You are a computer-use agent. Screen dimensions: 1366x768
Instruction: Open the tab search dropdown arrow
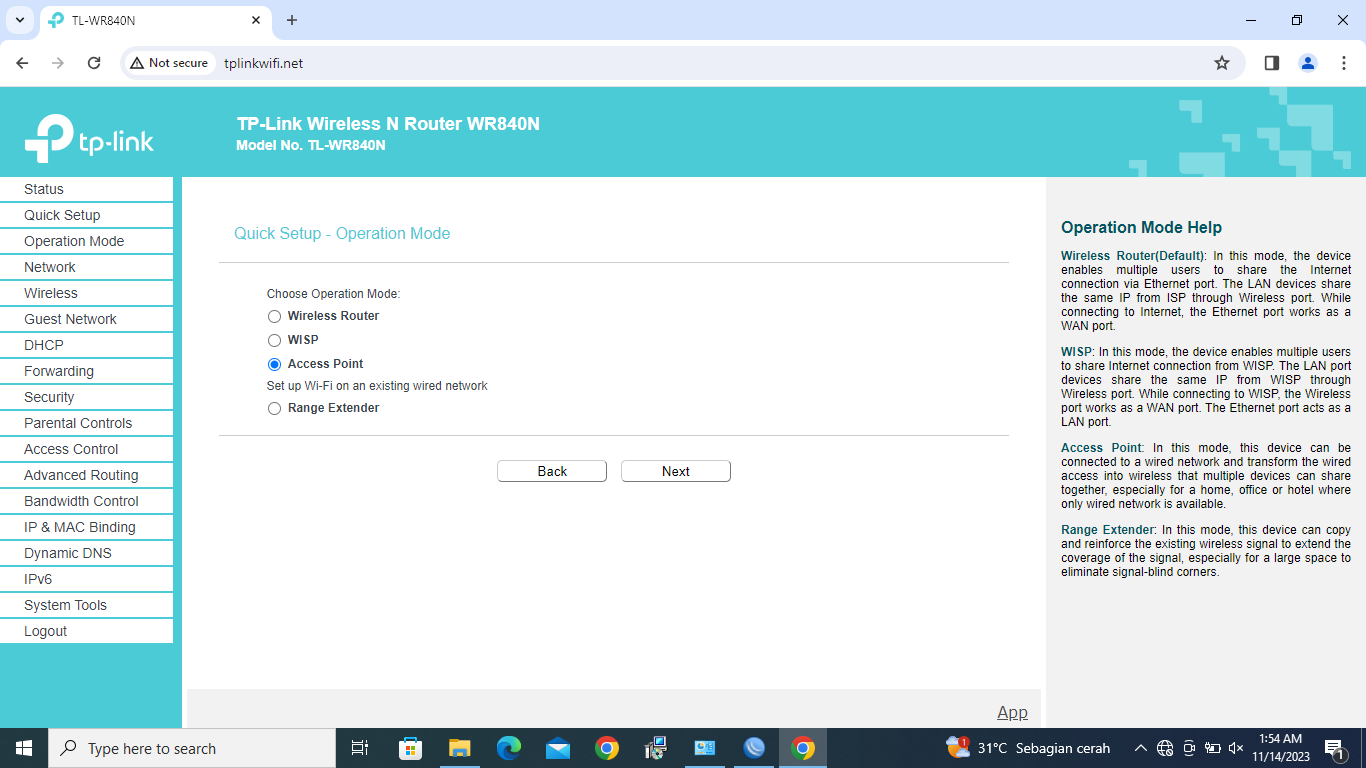point(19,20)
